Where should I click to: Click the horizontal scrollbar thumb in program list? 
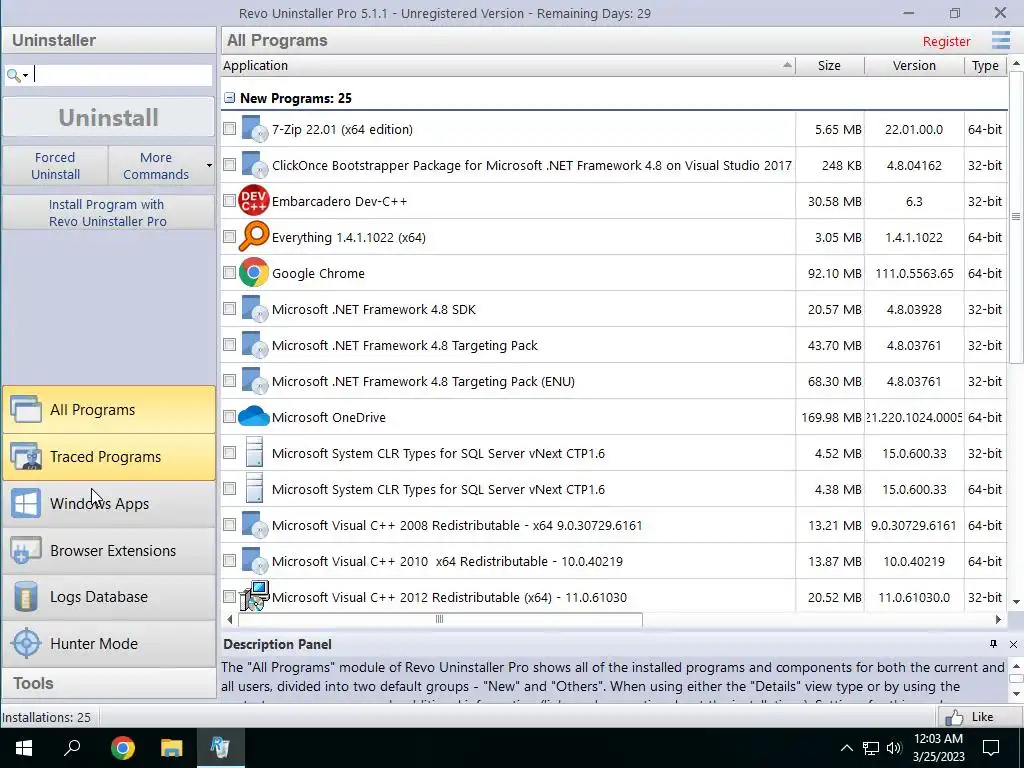pos(440,618)
